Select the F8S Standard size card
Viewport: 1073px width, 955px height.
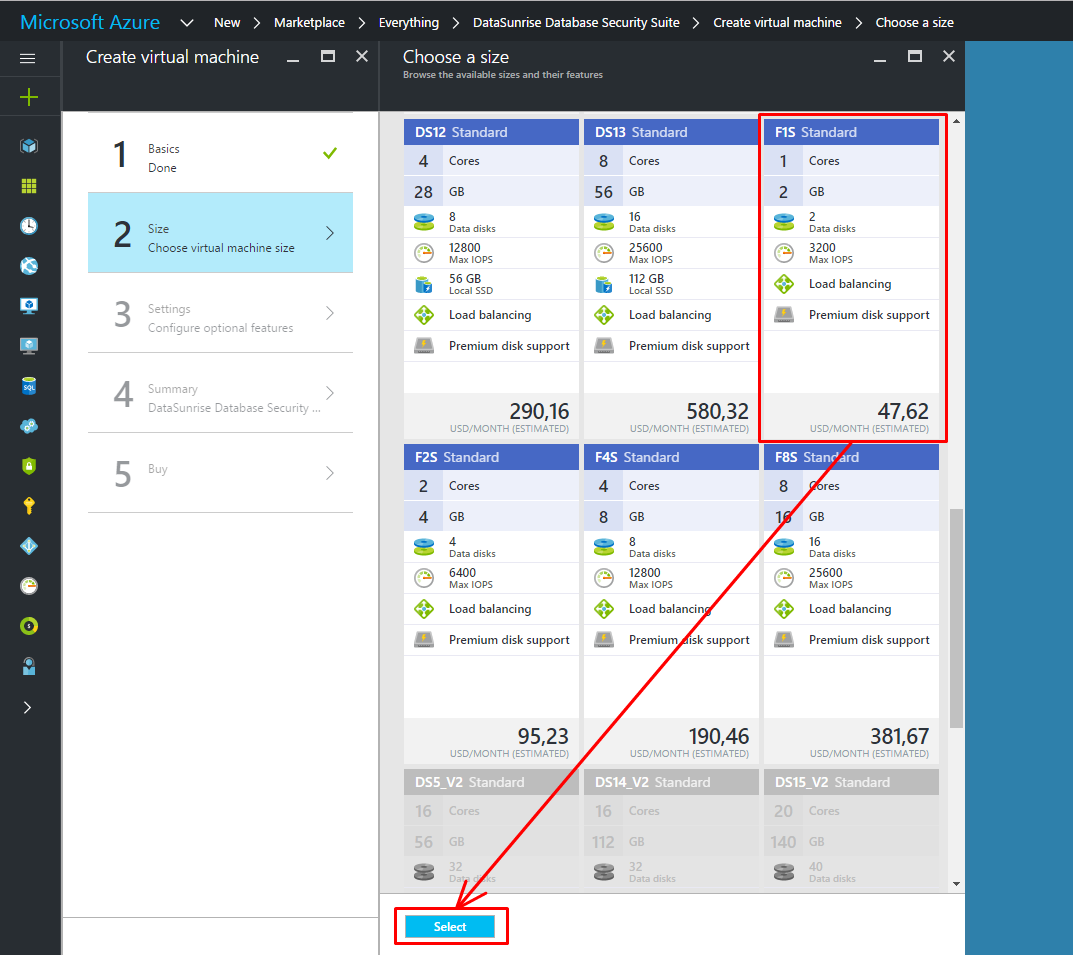tap(851, 603)
